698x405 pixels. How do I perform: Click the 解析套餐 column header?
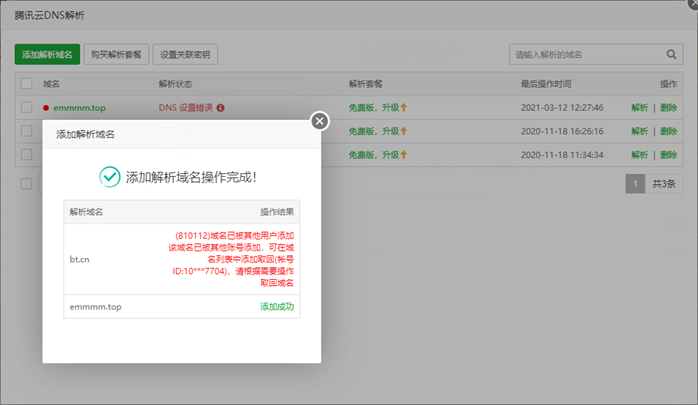click(365, 84)
